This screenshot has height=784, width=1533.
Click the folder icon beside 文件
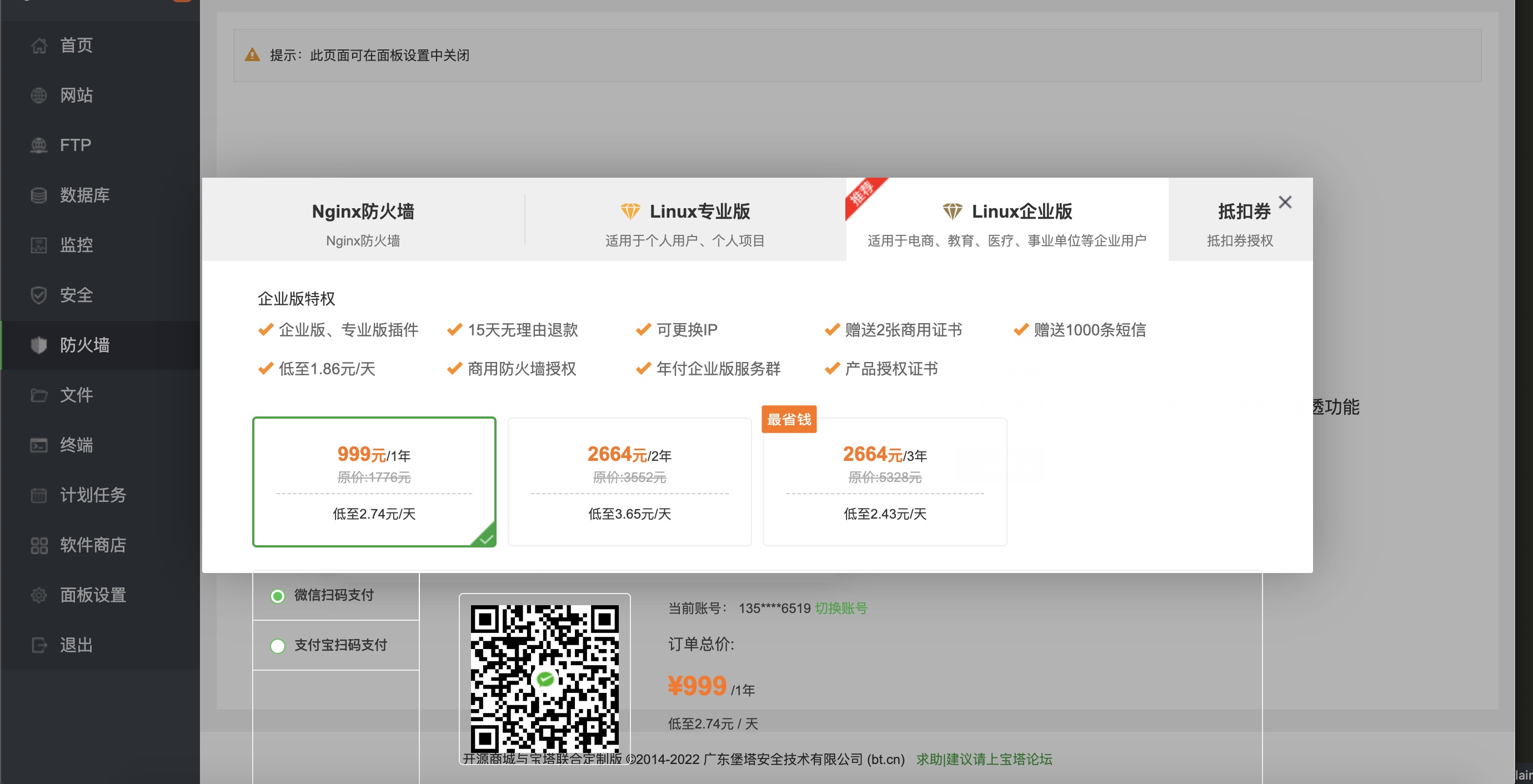click(x=39, y=395)
